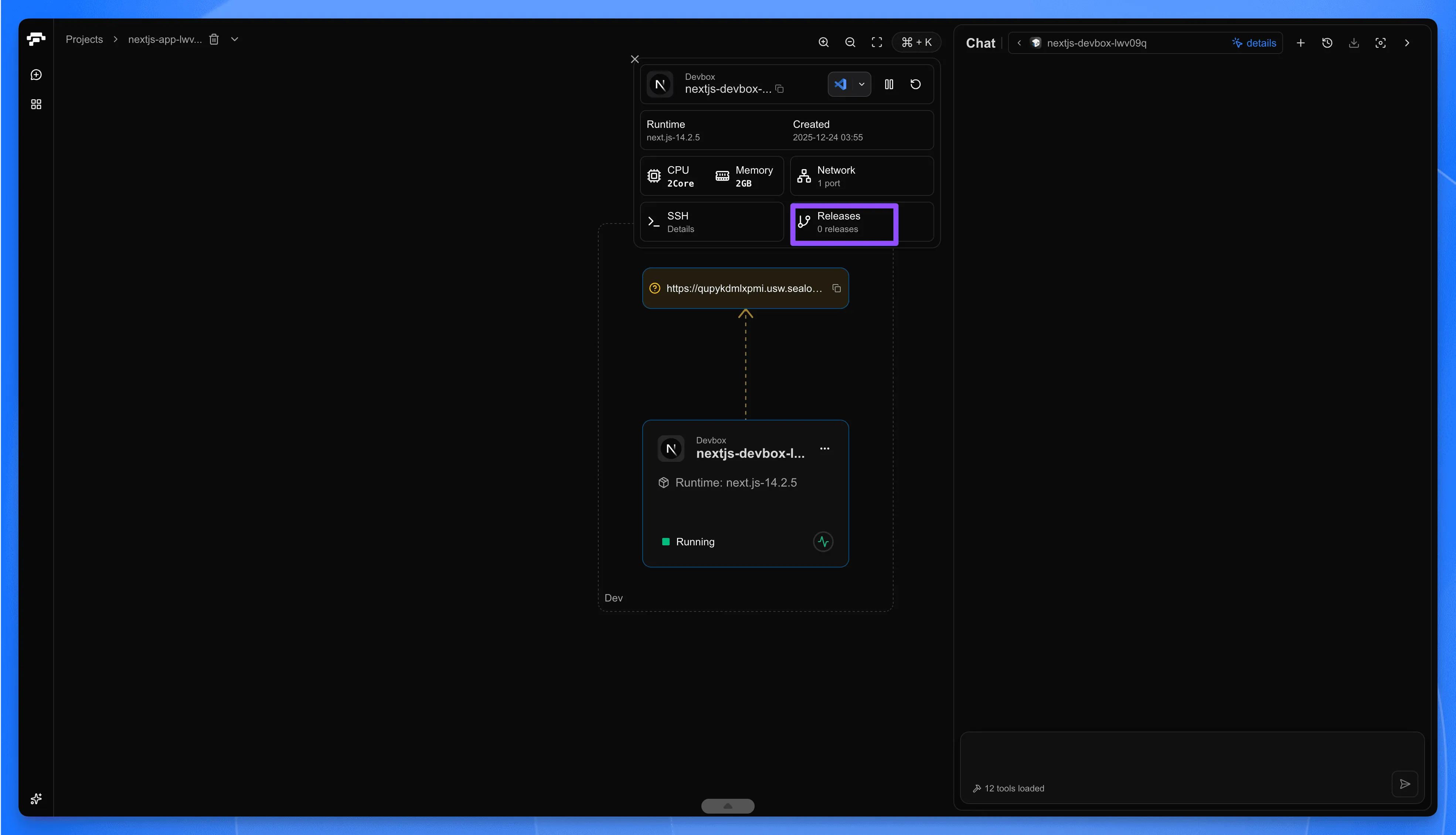Image resolution: width=1456 pixels, height=835 pixels.
Task: Zoom in on the canvas
Action: point(823,42)
